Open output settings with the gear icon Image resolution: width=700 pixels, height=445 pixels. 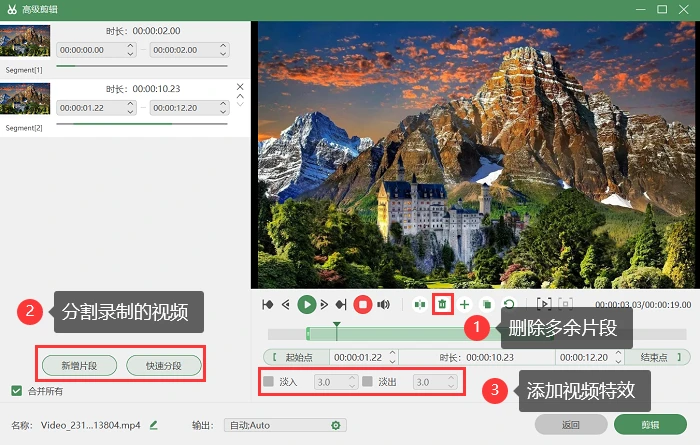pos(336,425)
